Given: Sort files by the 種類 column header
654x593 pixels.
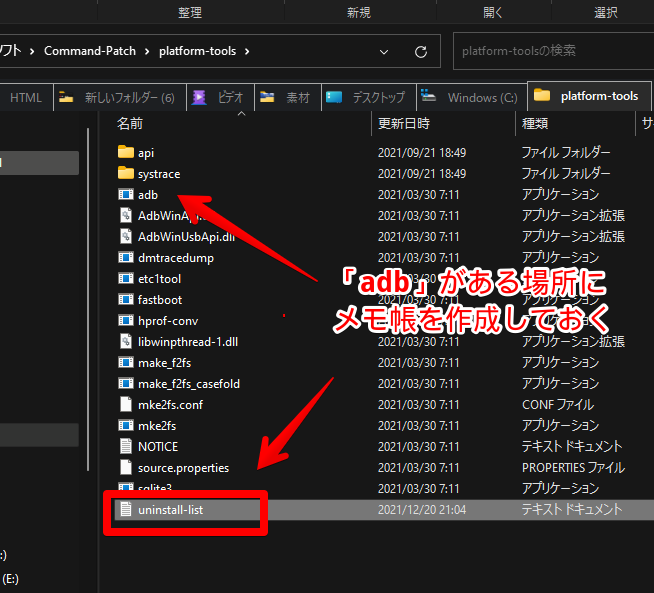Looking at the screenshot, I should [535, 123].
